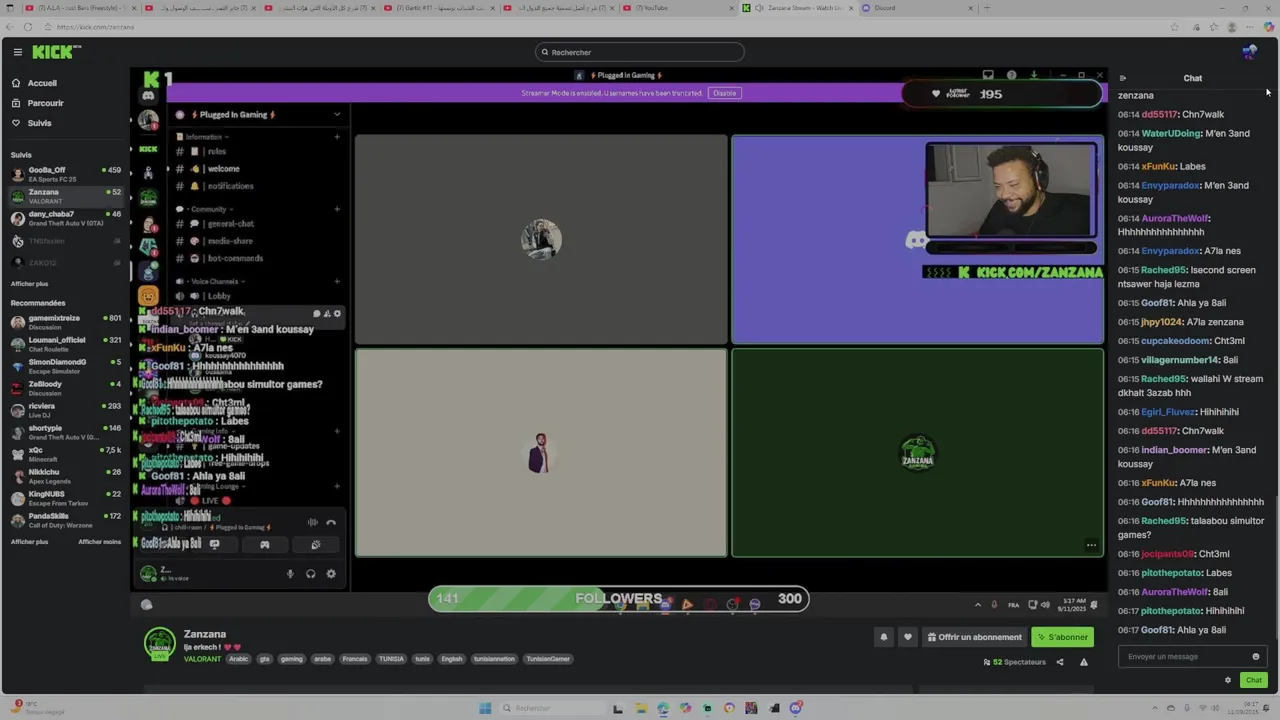Open the media-share channel in Discord
This screenshot has height=720, width=1280.
point(230,241)
